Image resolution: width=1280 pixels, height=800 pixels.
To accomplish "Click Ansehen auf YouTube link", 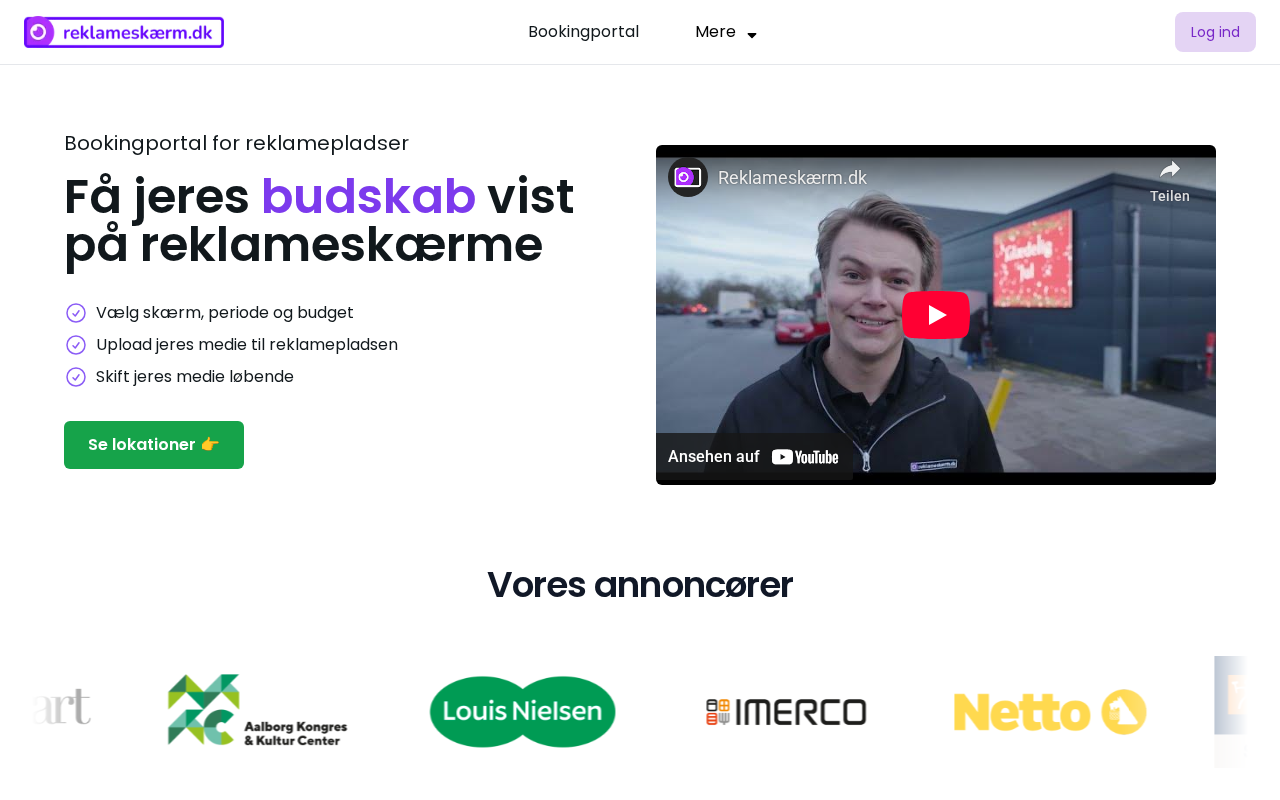I will click(754, 457).
